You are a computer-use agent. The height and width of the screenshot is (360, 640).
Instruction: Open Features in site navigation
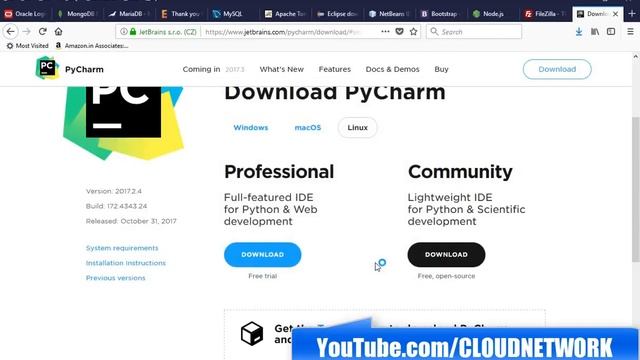tap(335, 69)
